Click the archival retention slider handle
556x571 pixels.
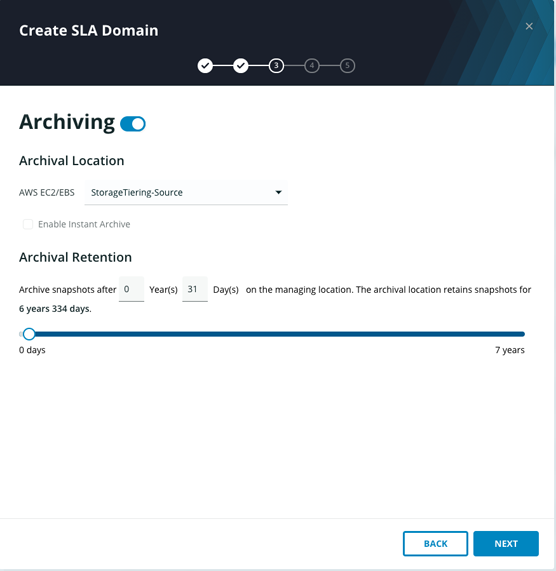pyautogui.click(x=29, y=334)
